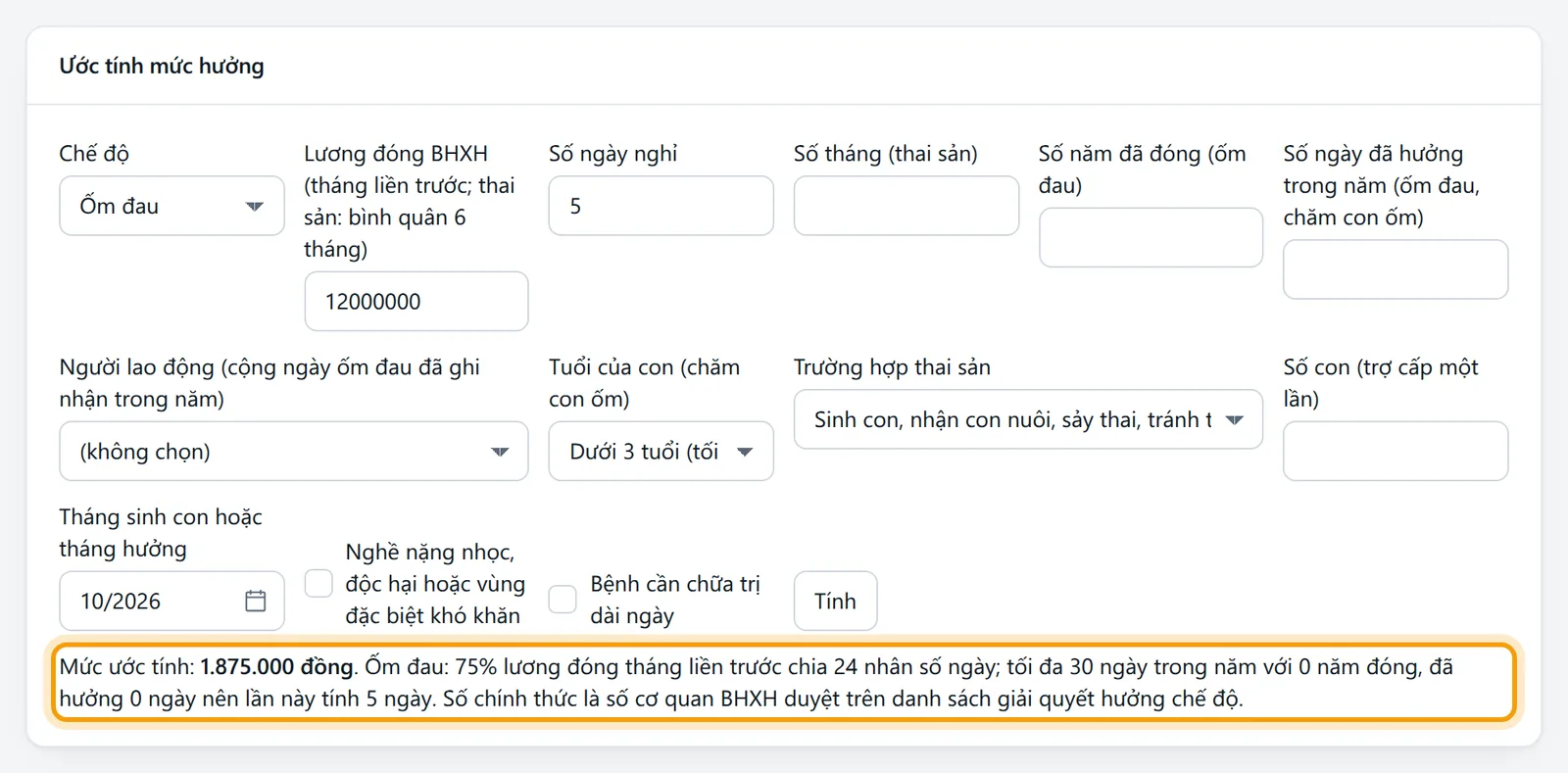Viewport: 1568px width, 773px height.
Task: Focus the Lương đóng BHXH field 12000000
Action: click(416, 301)
